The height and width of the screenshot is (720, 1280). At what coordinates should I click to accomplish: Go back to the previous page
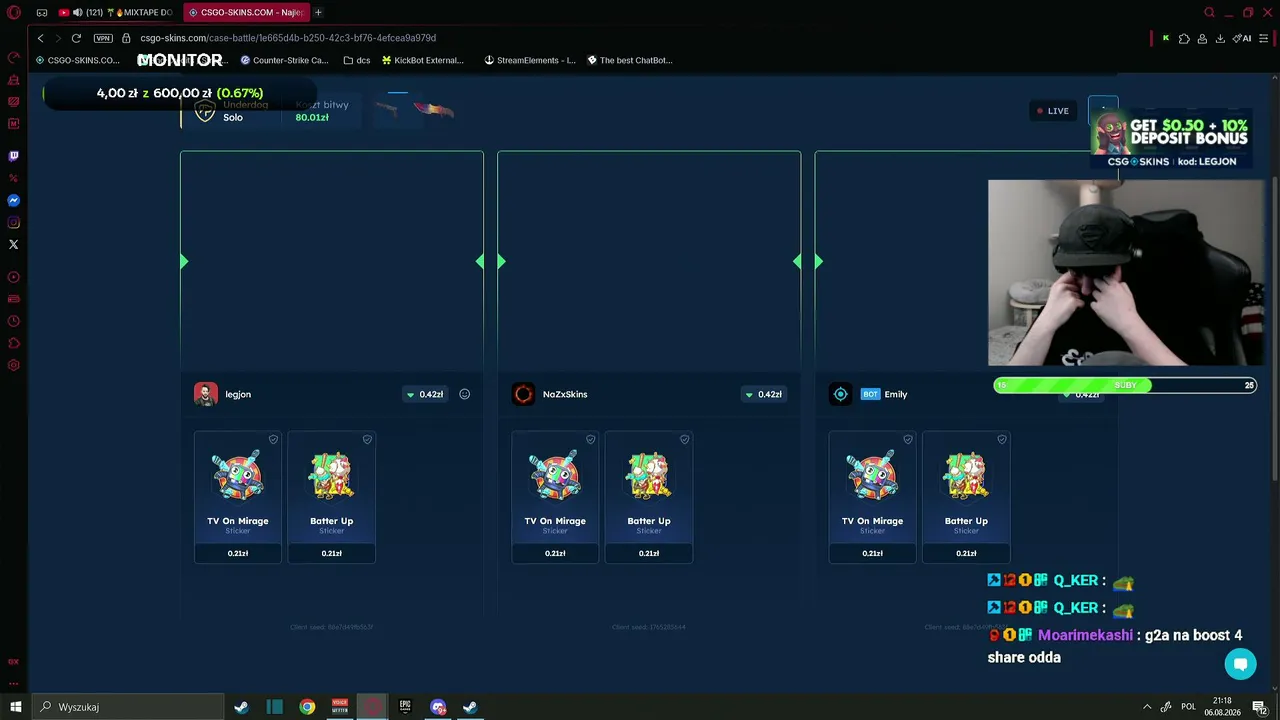pos(40,38)
